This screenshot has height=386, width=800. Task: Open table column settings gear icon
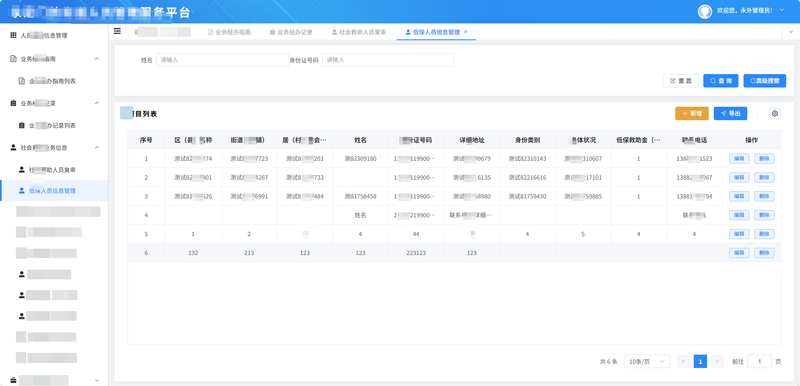774,114
